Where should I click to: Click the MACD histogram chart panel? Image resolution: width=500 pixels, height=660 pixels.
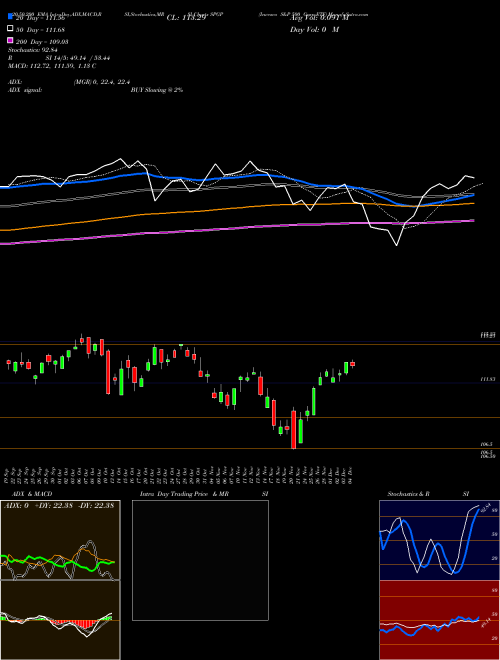pyautogui.click(x=60, y=620)
